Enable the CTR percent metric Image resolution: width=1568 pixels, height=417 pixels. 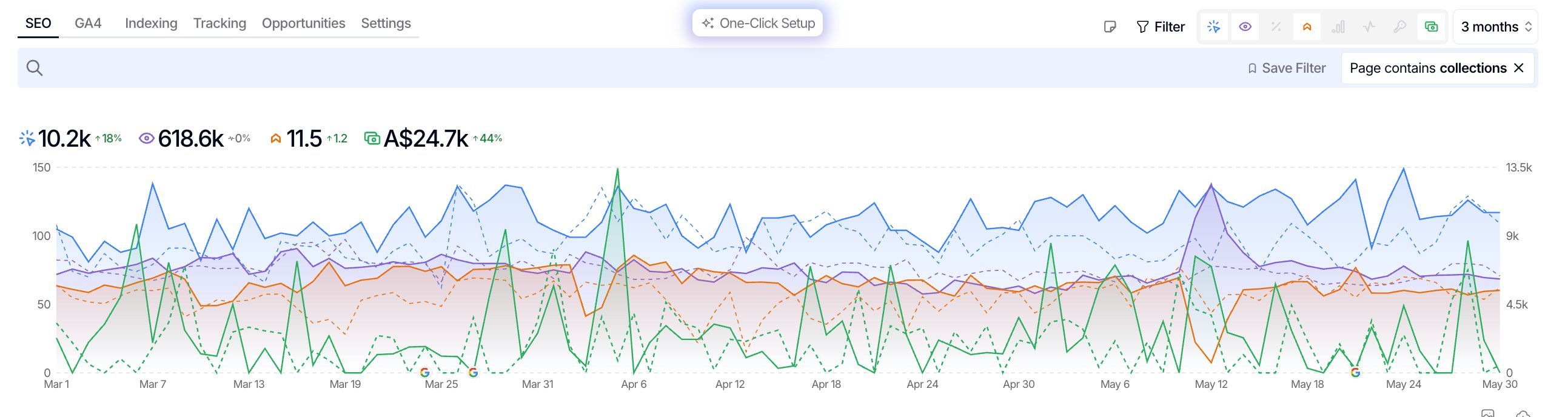pyautogui.click(x=1276, y=27)
